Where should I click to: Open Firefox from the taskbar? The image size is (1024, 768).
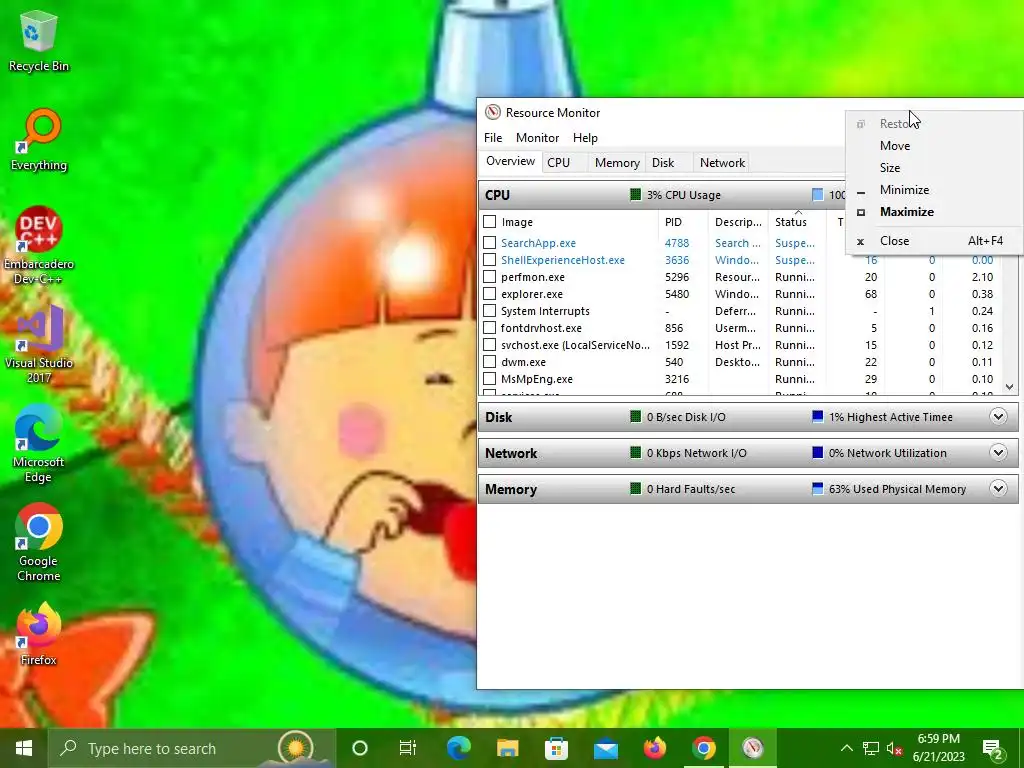(x=654, y=748)
